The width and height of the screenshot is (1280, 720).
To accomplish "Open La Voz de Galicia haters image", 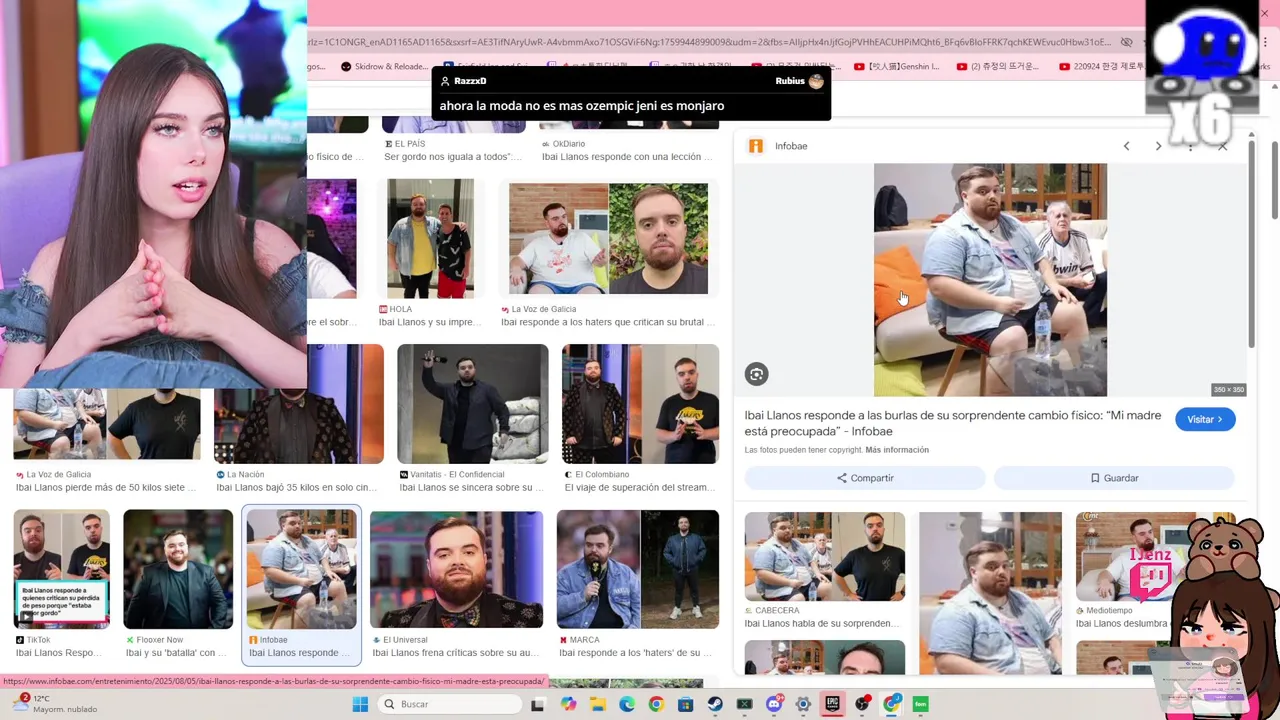I will click(x=608, y=239).
